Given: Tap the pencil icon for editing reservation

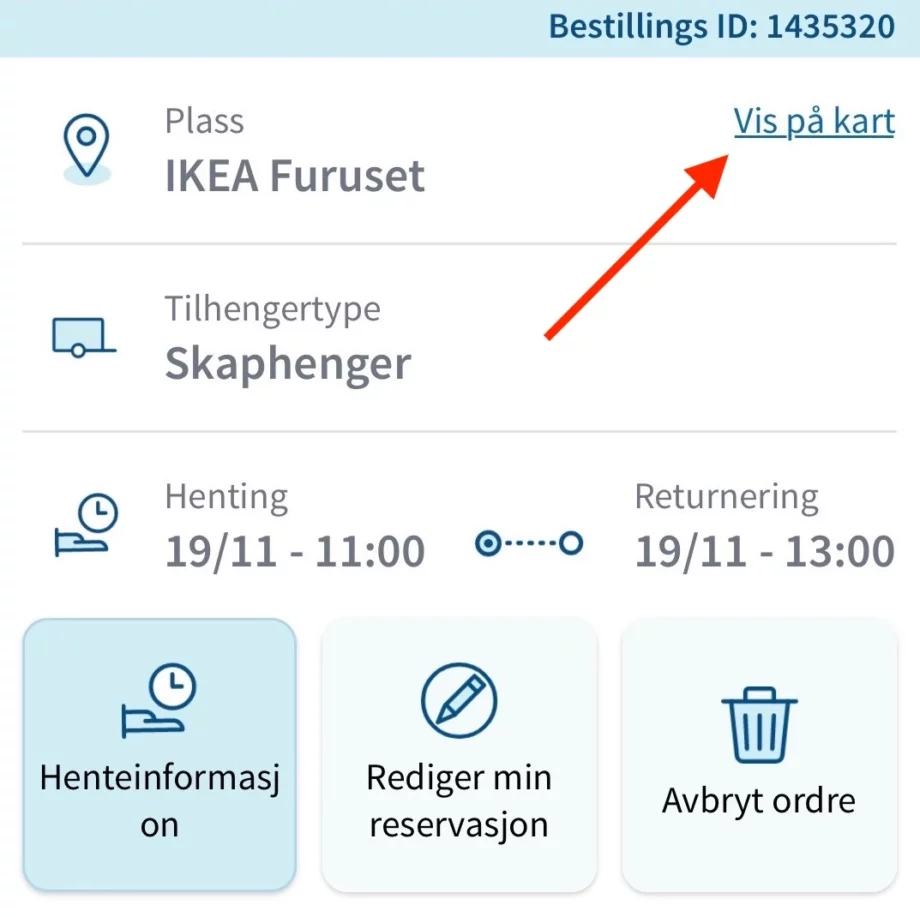Looking at the screenshot, I should point(459,698).
